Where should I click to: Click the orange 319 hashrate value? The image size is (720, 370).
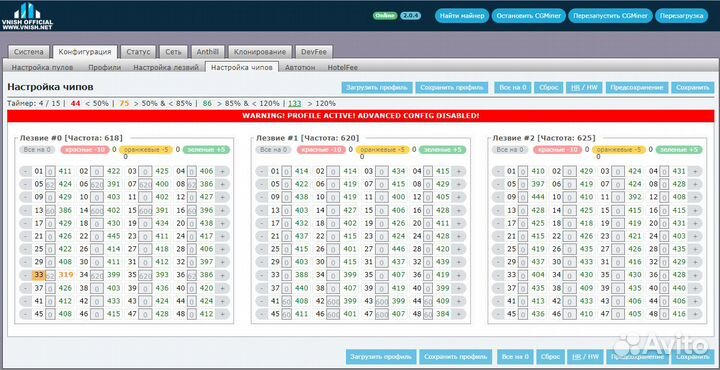pos(65,275)
